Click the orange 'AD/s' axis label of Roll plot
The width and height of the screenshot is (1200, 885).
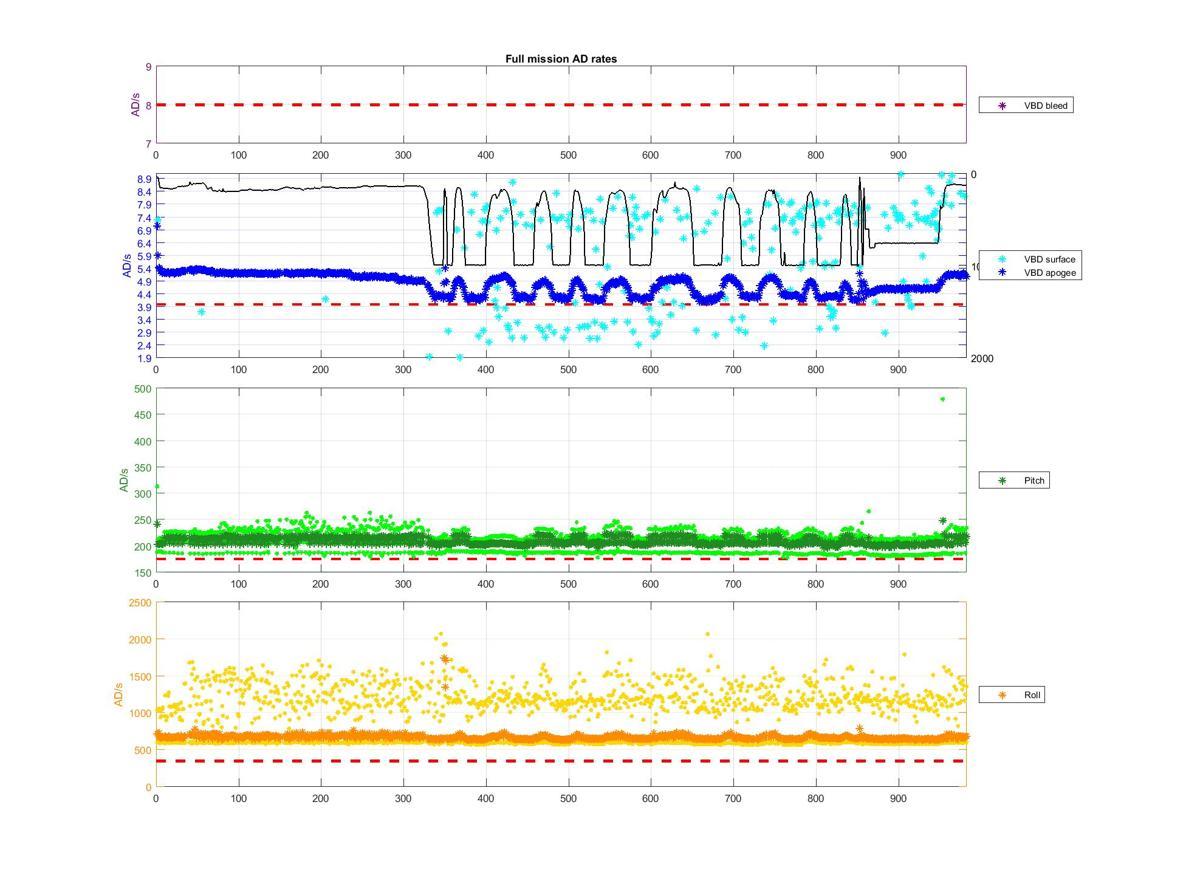pos(119,694)
